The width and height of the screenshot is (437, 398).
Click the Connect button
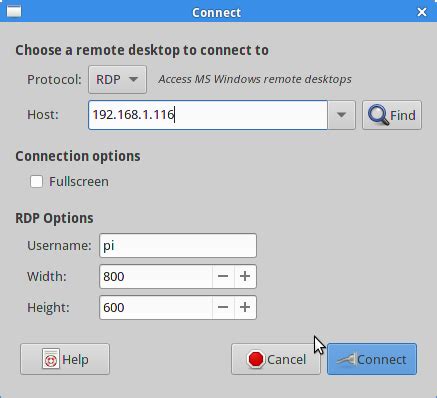coord(372,359)
